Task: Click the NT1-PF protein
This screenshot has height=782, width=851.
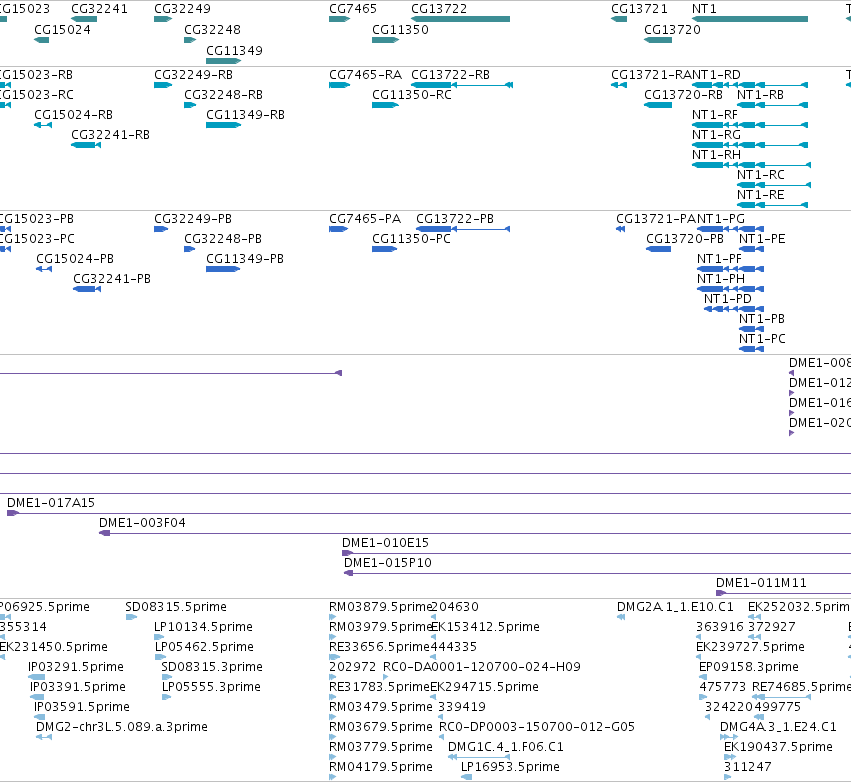Action: [x=731, y=270]
